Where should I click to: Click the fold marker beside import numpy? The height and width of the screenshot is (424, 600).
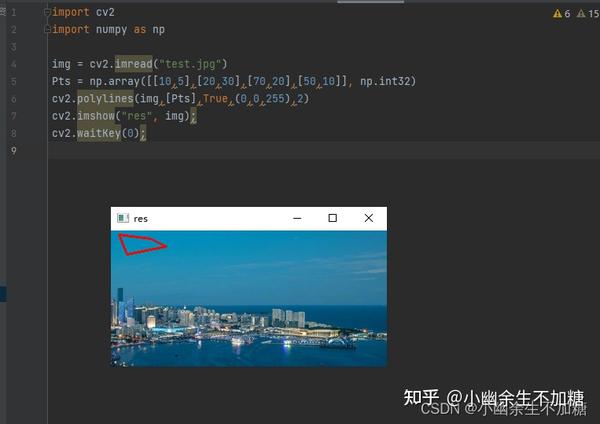click(x=47, y=29)
